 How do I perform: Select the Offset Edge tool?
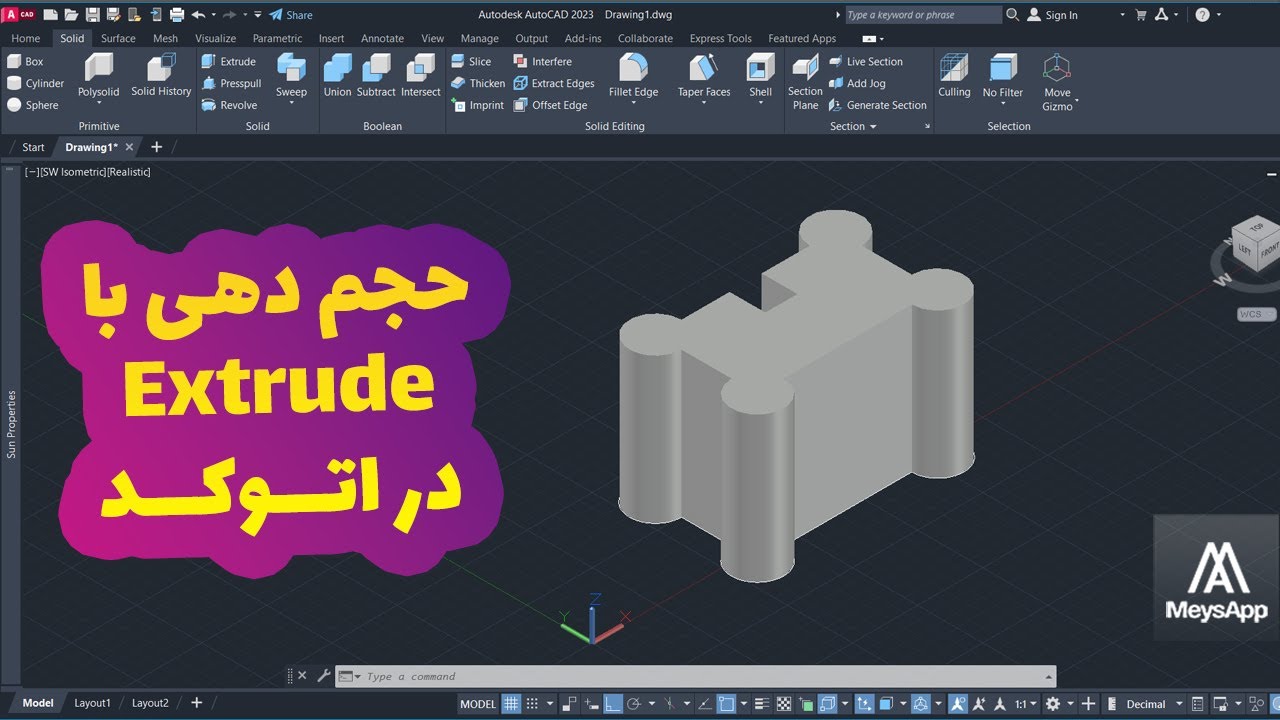pyautogui.click(x=550, y=105)
